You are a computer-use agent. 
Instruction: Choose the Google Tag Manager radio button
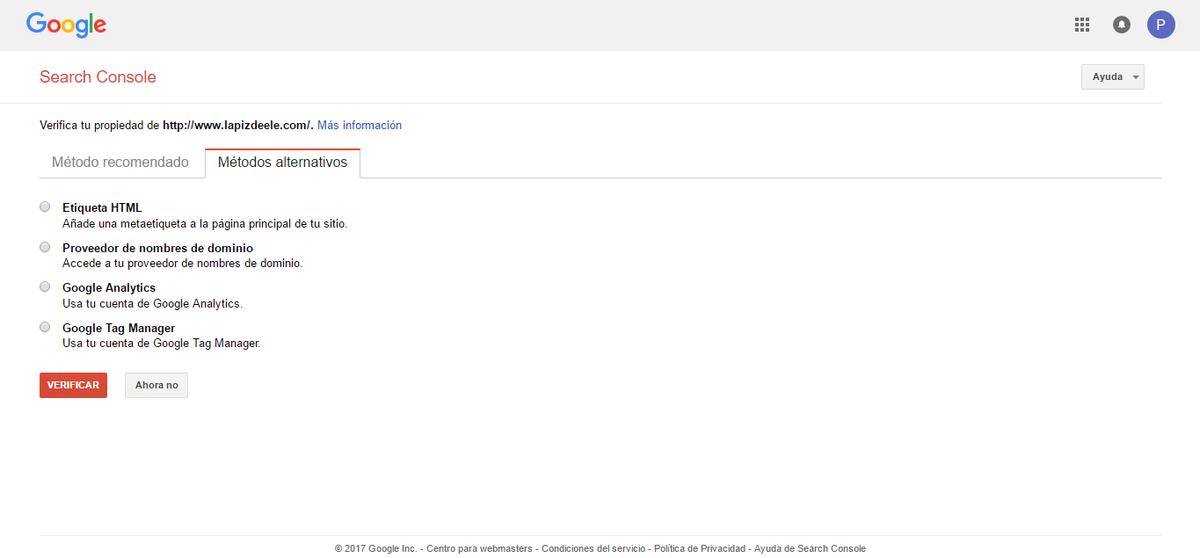[x=44, y=327]
